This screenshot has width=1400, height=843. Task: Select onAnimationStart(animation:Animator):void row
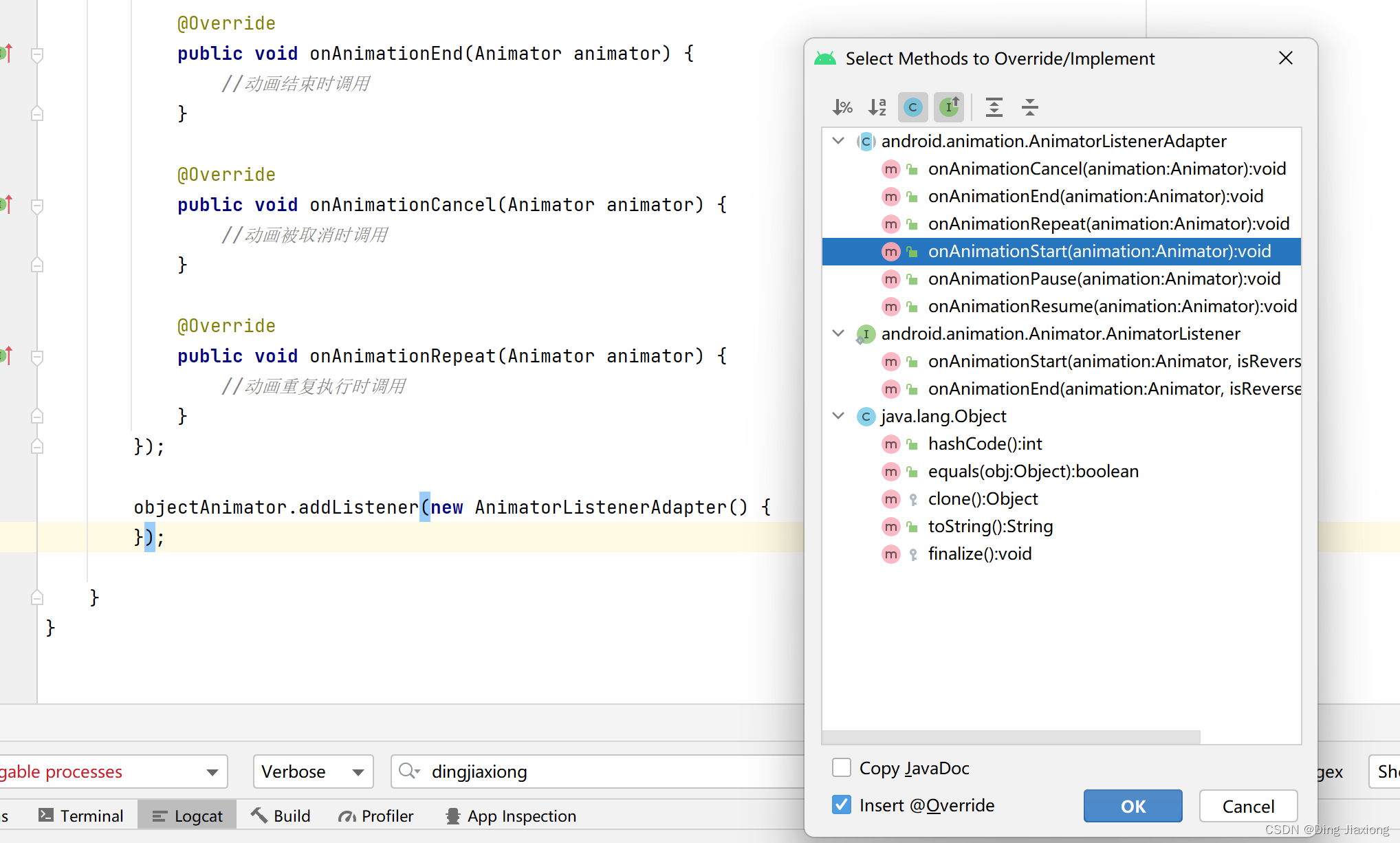click(x=1062, y=252)
